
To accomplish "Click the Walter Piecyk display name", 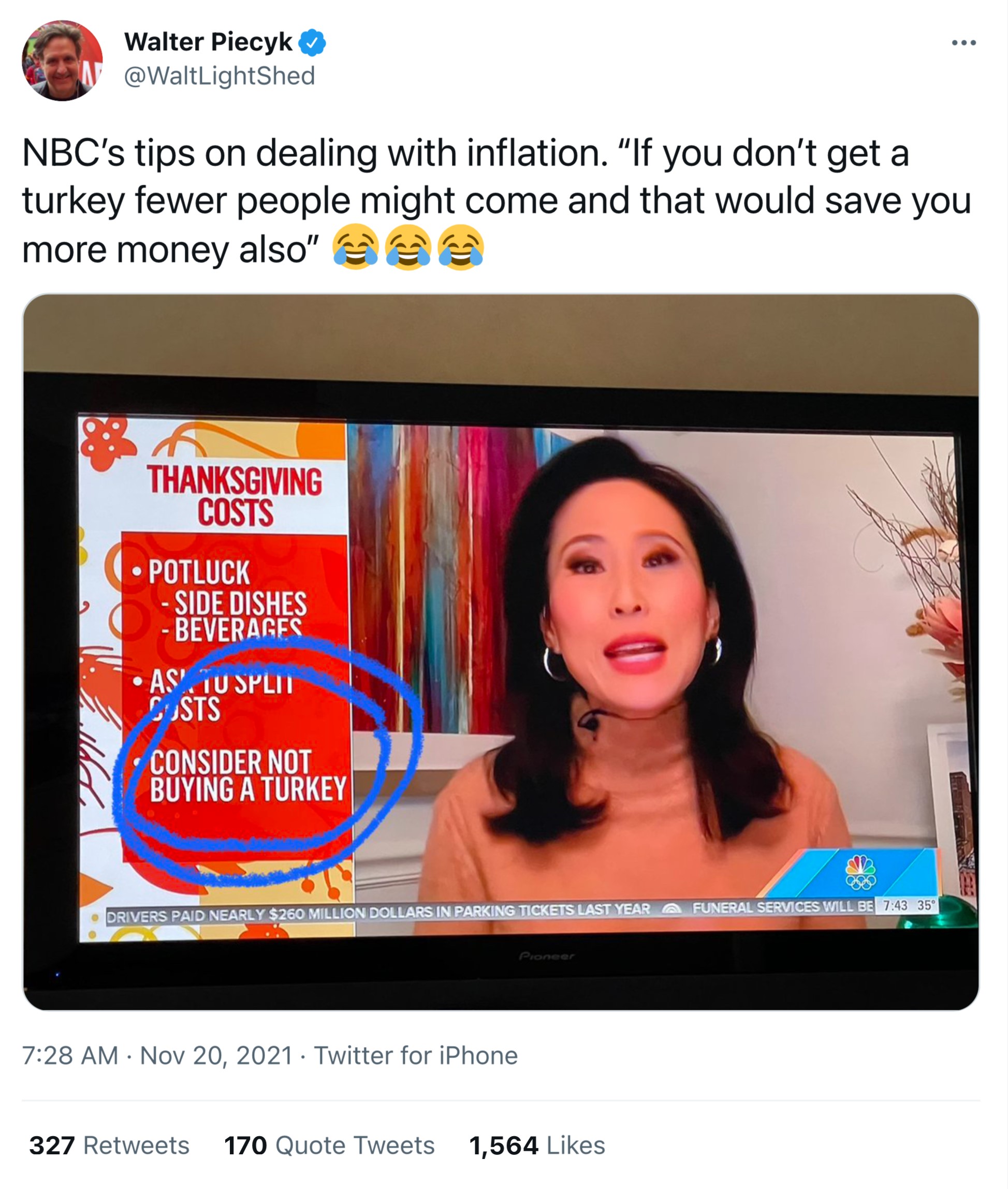I will point(208,42).
